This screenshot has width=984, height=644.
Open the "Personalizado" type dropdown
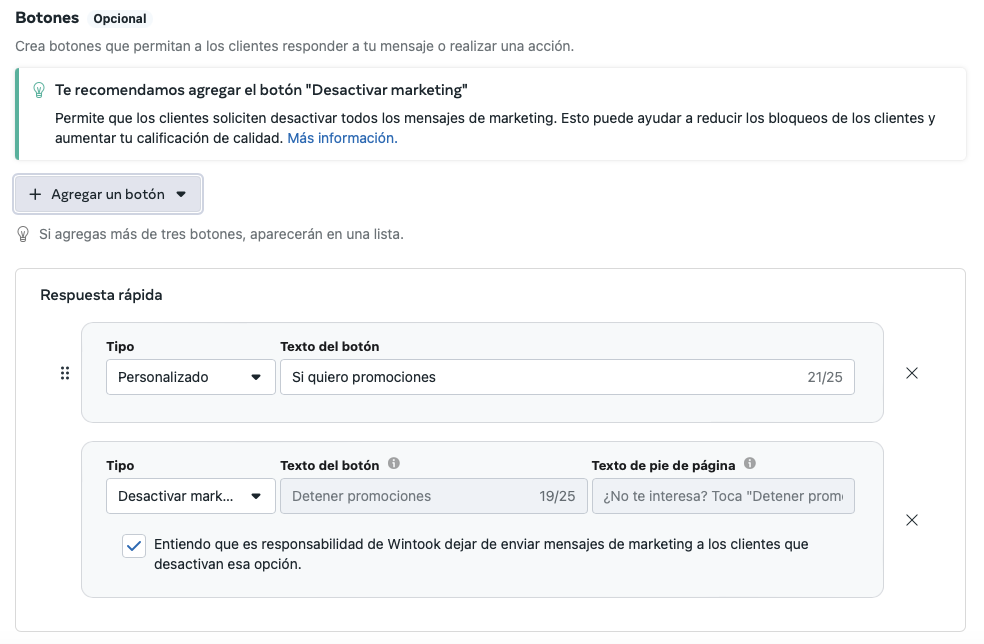click(x=190, y=377)
